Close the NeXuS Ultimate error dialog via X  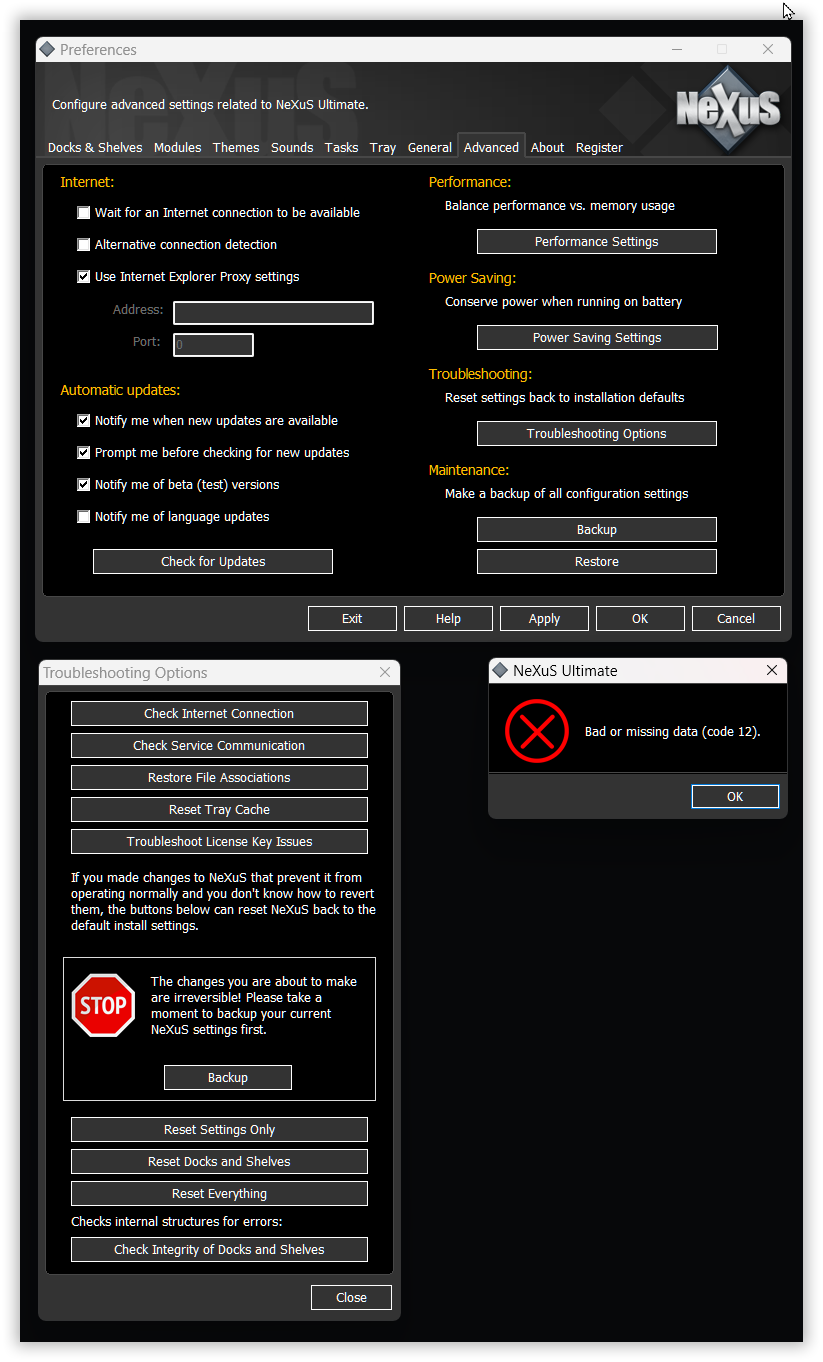point(771,671)
